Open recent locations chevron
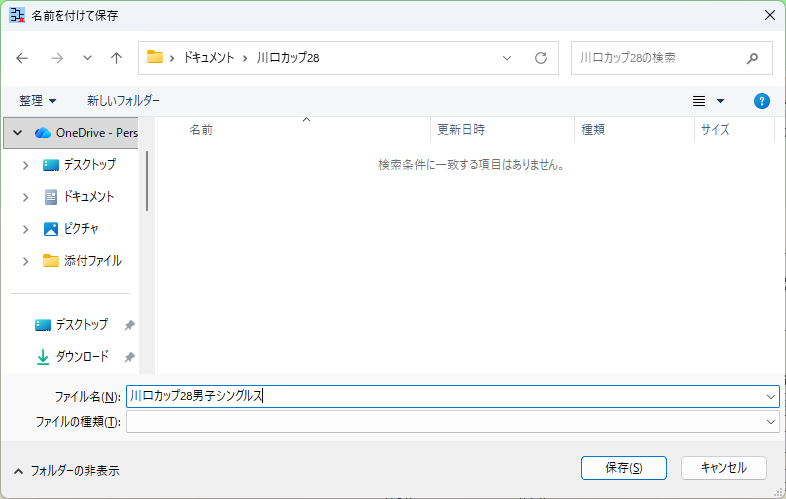Image resolution: width=786 pixels, height=499 pixels. (x=87, y=58)
